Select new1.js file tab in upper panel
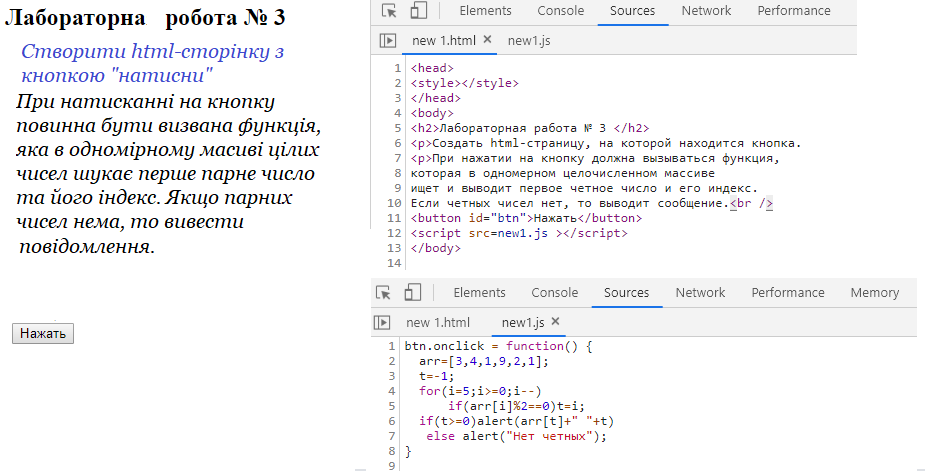The image size is (925, 471). point(529,41)
